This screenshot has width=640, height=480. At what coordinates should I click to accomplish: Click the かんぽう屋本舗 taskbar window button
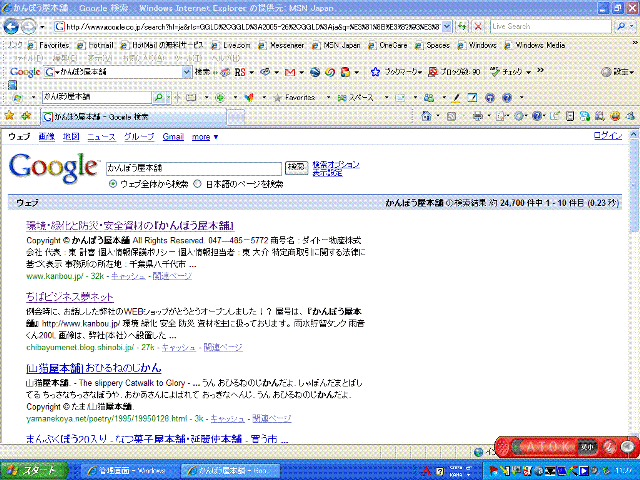(231, 471)
